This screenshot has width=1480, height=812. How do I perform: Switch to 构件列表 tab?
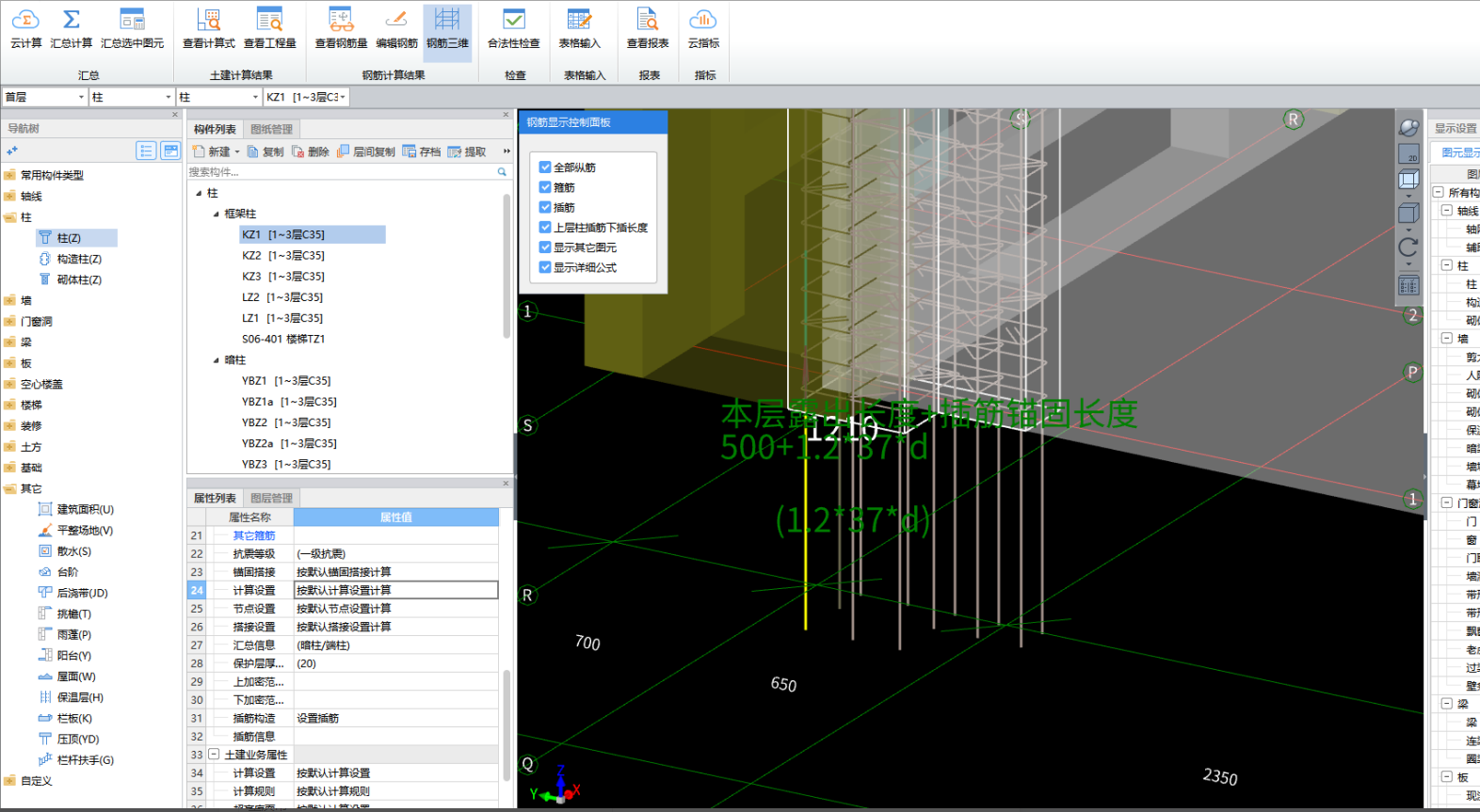pos(215,130)
